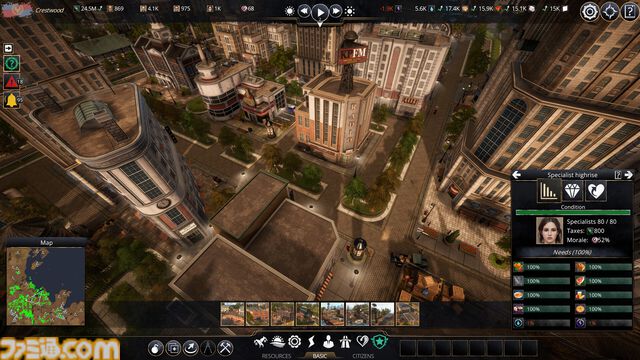Image resolution: width=640 pixels, height=360 pixels.
Task: Select the bomb demolish tool
Action: click(x=156, y=348)
